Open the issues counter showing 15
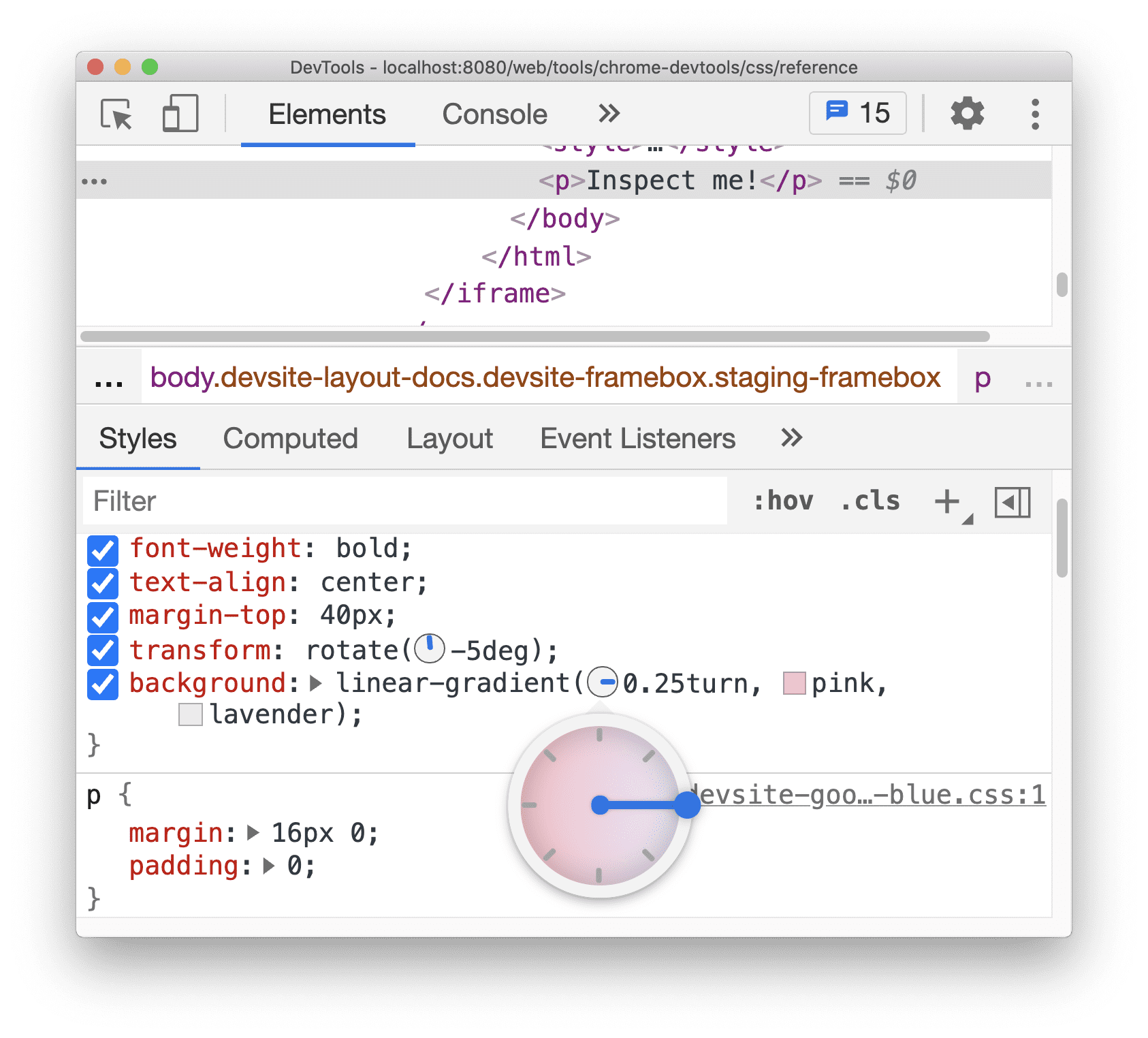Viewport: 1148px width, 1038px height. coord(857,113)
